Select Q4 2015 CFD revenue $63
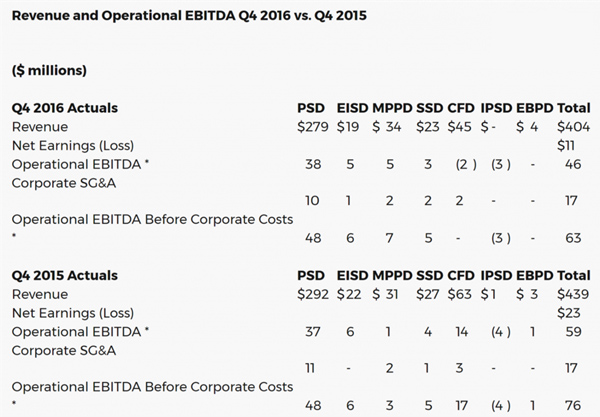The image size is (600, 417). [x=459, y=294]
